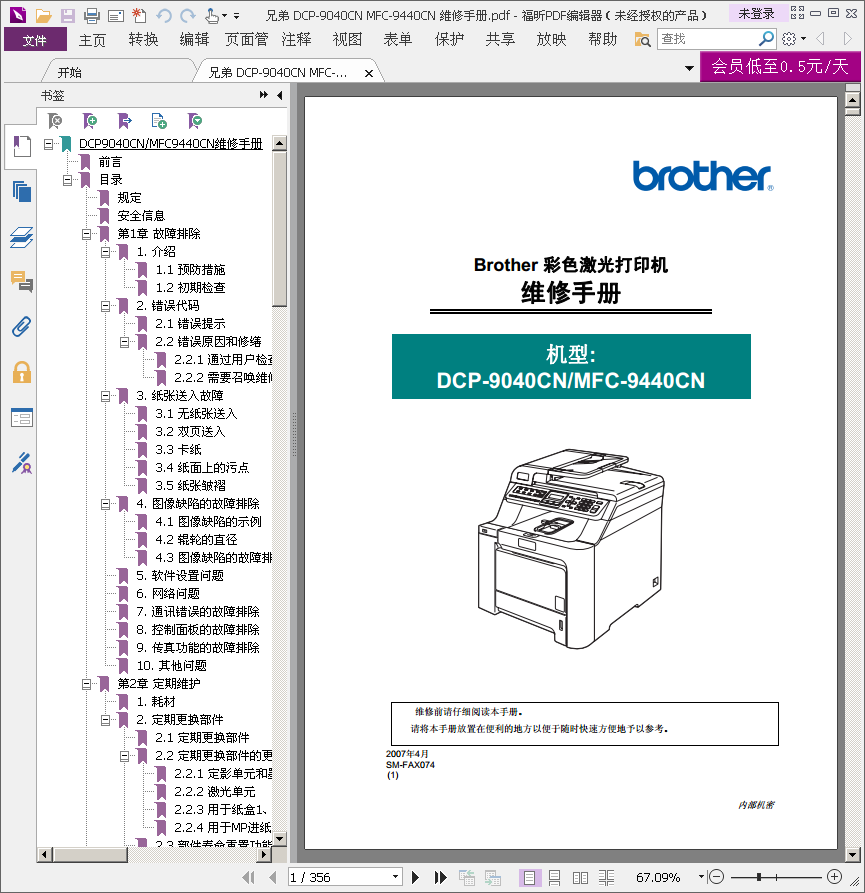Screen dimensions: 865x893
Task: Collapse the 1. 介绍 bookmark node
Action: click(x=105, y=252)
